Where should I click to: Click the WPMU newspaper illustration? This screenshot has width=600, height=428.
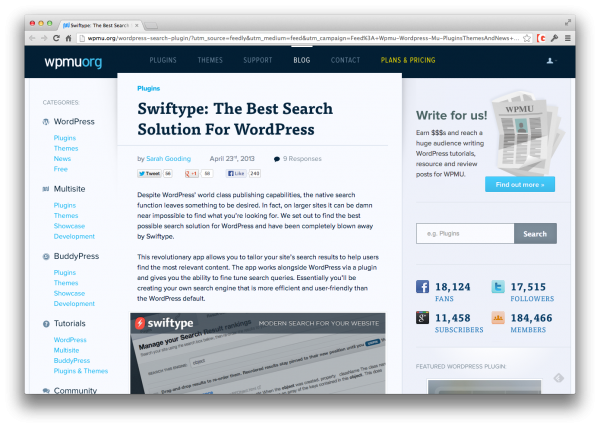pyautogui.click(x=527, y=132)
